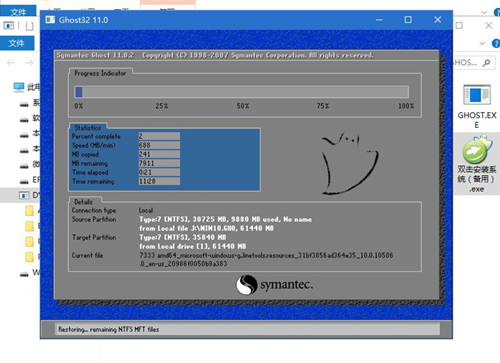This screenshot has height=363, width=500.
Task: Click the Symantec logo emblem
Action: tap(246, 285)
